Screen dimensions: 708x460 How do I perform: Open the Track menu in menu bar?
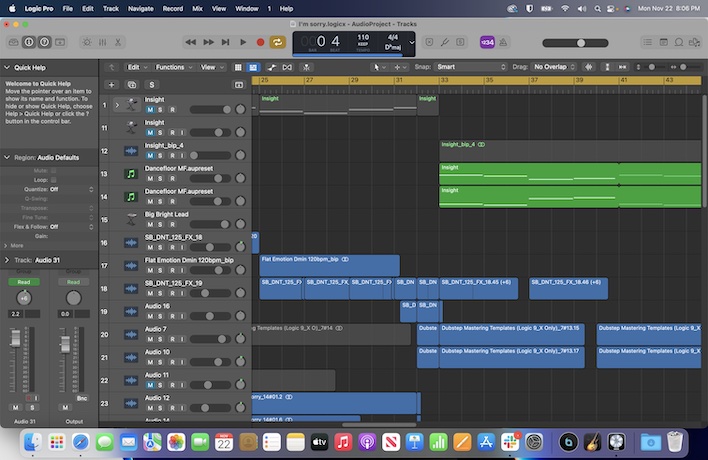coord(111,9)
